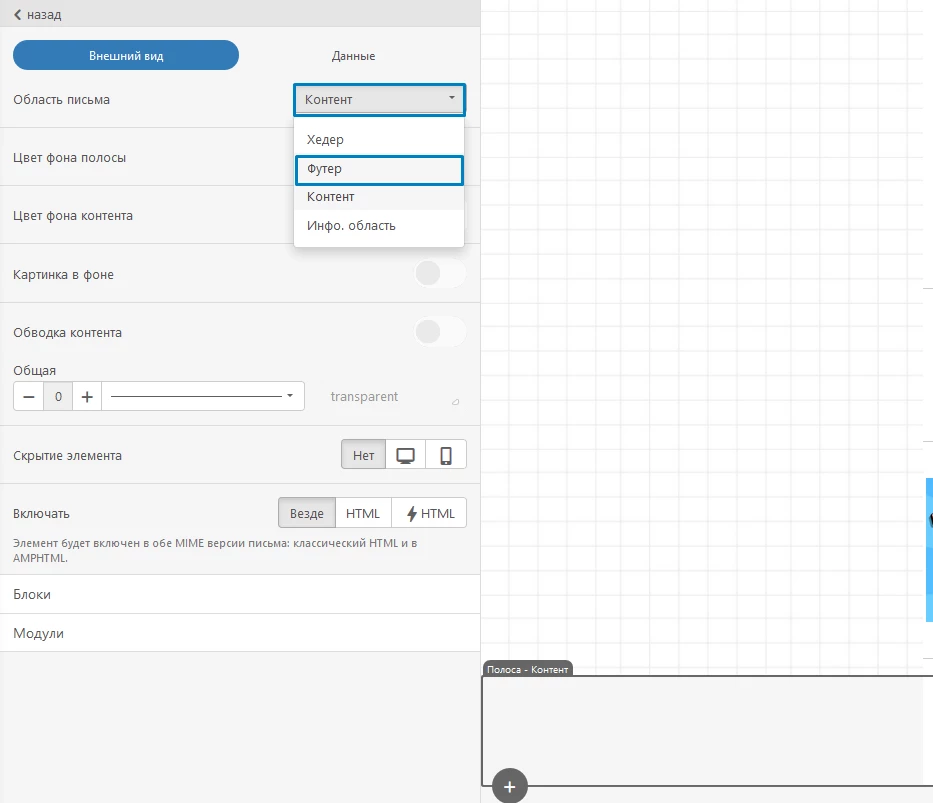This screenshot has height=803, width=933.
Task: Select Инфо. область option
Action: 379,226
